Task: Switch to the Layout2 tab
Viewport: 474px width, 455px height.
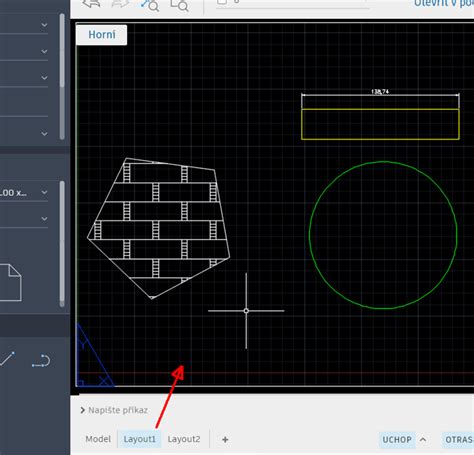Action: (x=184, y=439)
